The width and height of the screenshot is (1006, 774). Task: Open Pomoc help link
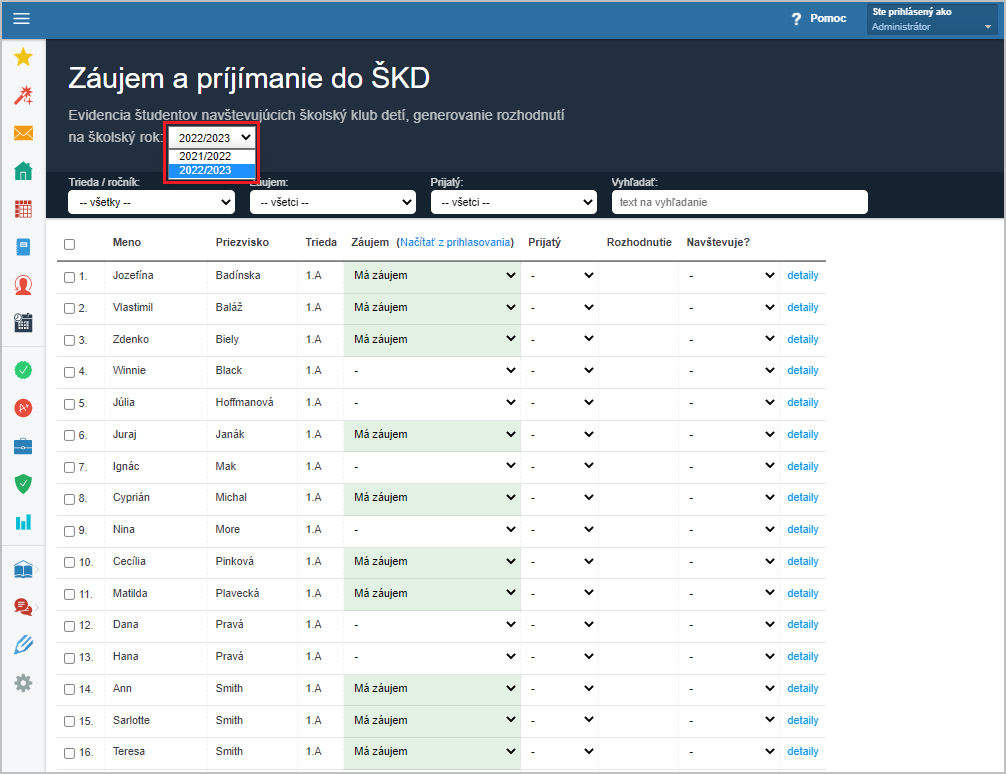(x=828, y=18)
